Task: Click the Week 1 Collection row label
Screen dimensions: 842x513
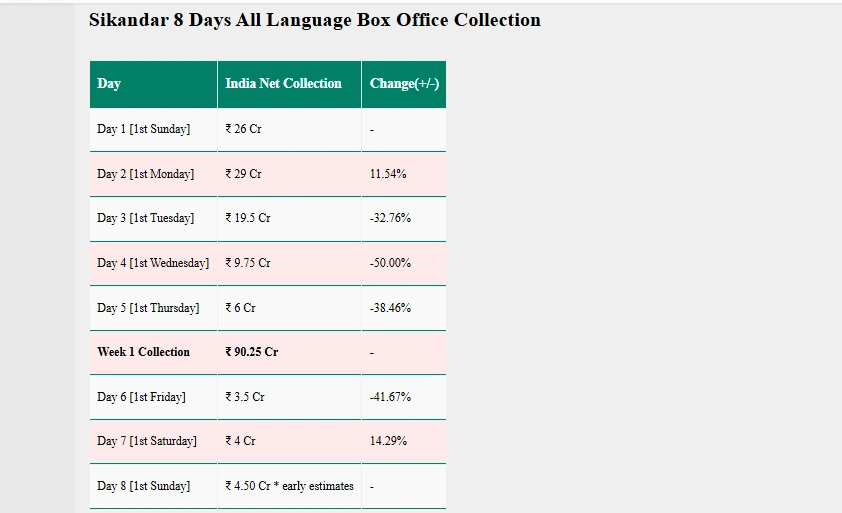Action: click(143, 352)
